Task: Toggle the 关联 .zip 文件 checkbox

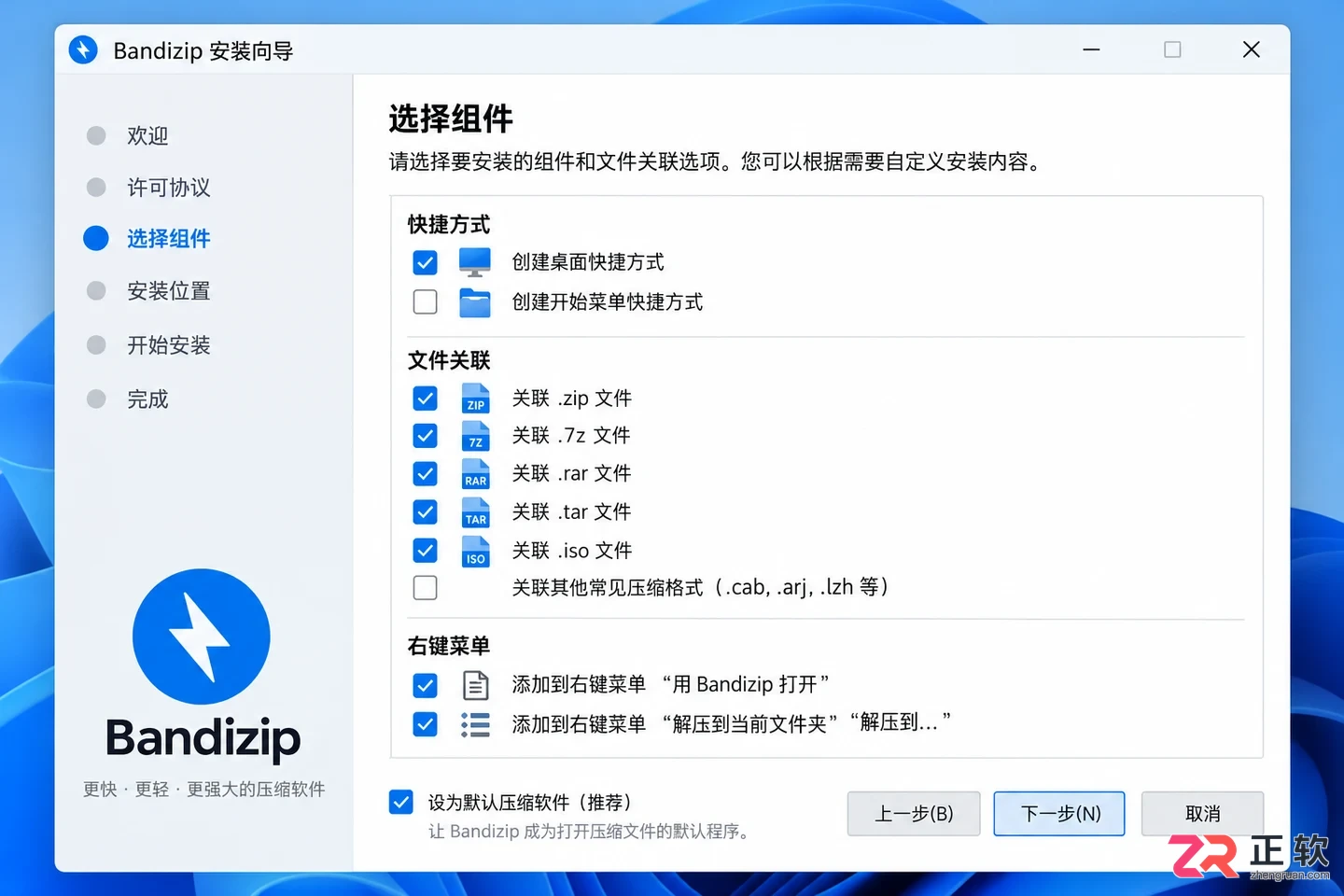Action: (x=425, y=399)
